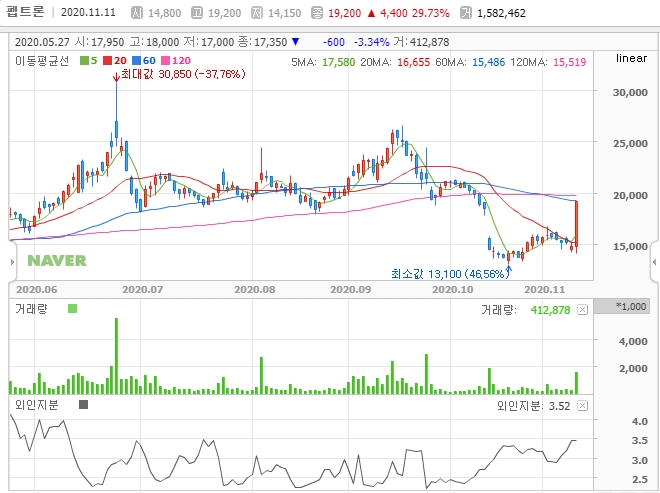Screen dimensions: 660x493
Task: Click the gray 외인지분 legend swatch
Action: click(83, 405)
